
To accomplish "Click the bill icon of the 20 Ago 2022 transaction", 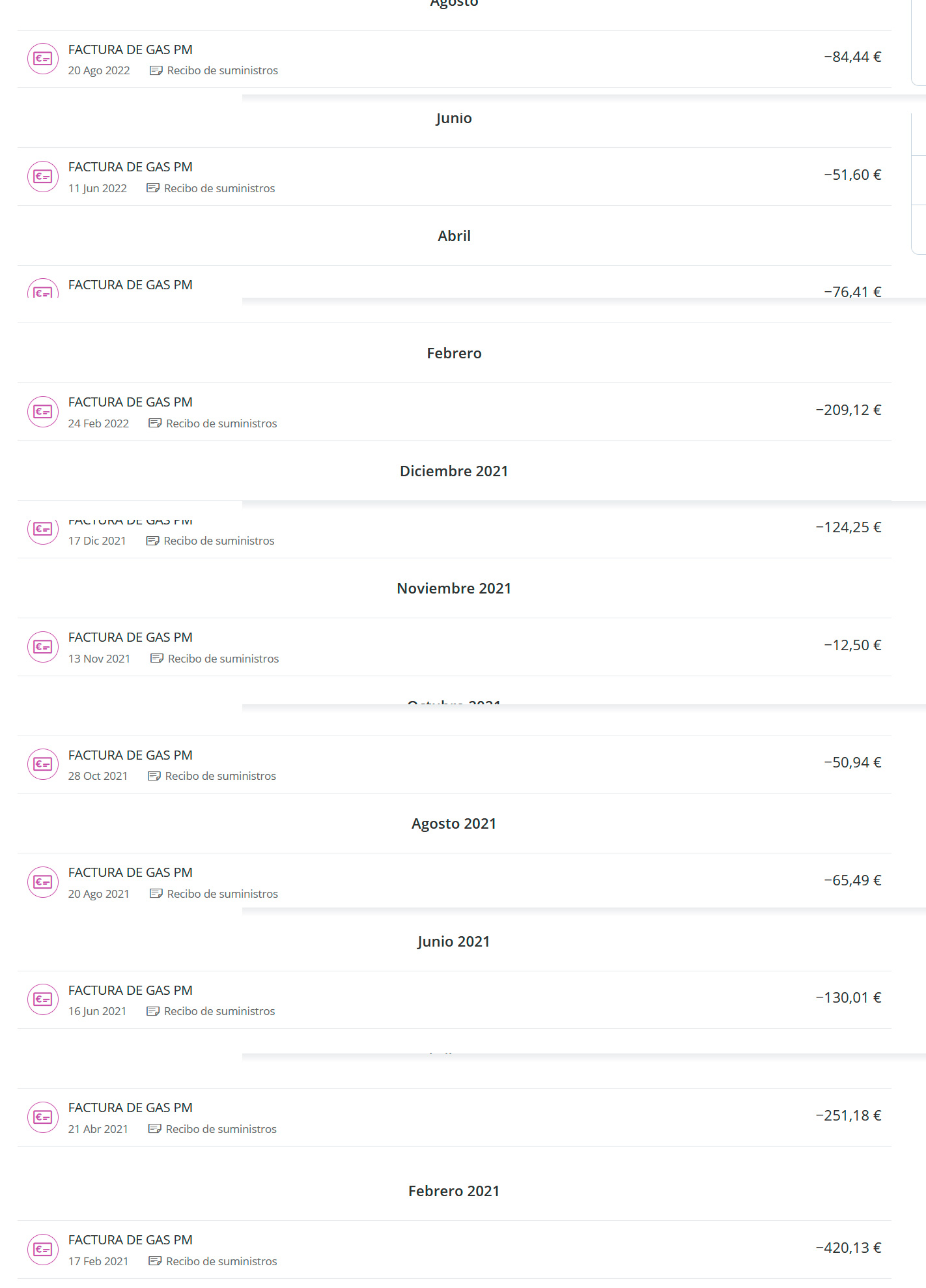I will coord(43,59).
